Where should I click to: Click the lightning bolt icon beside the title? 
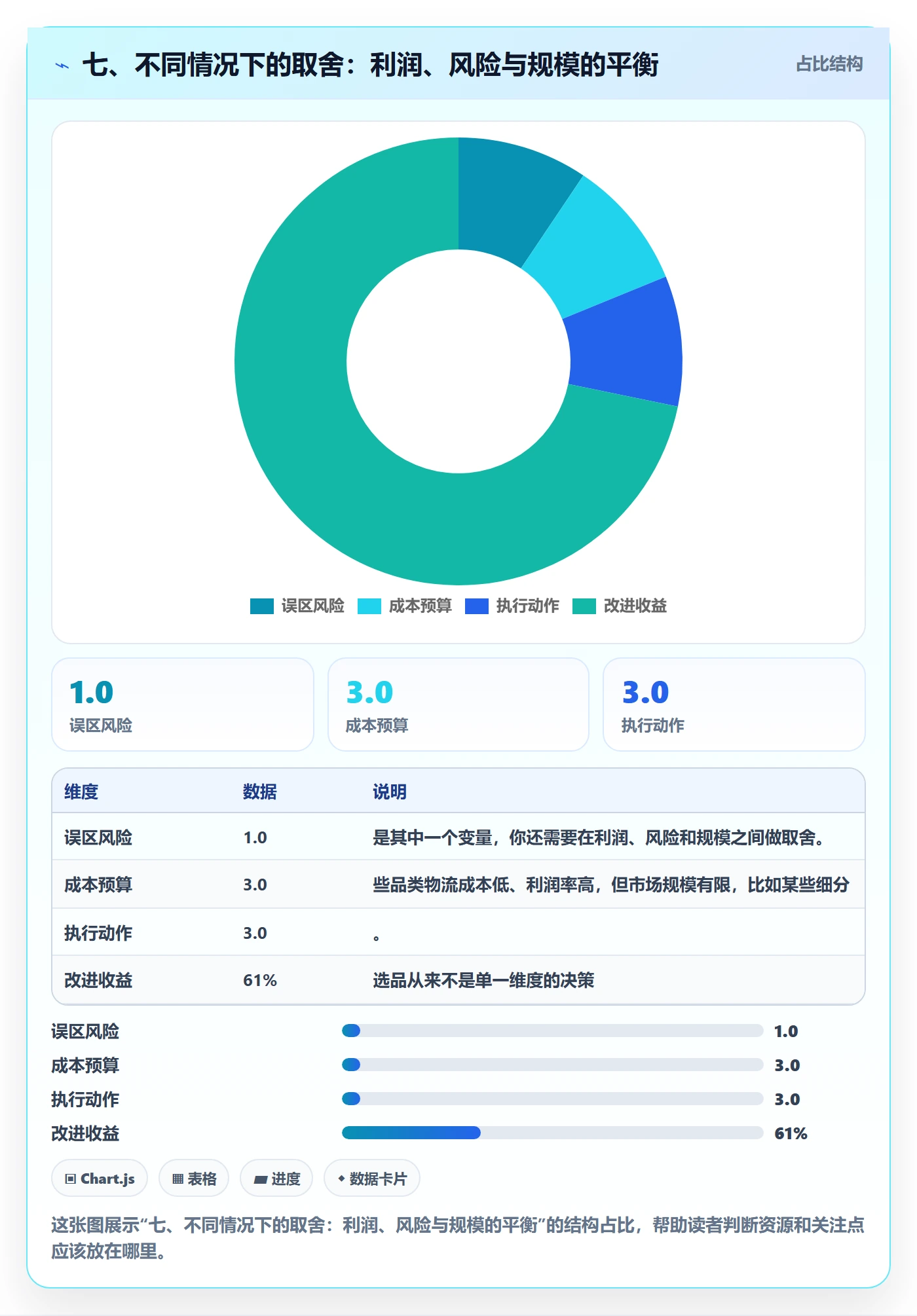click(x=62, y=65)
